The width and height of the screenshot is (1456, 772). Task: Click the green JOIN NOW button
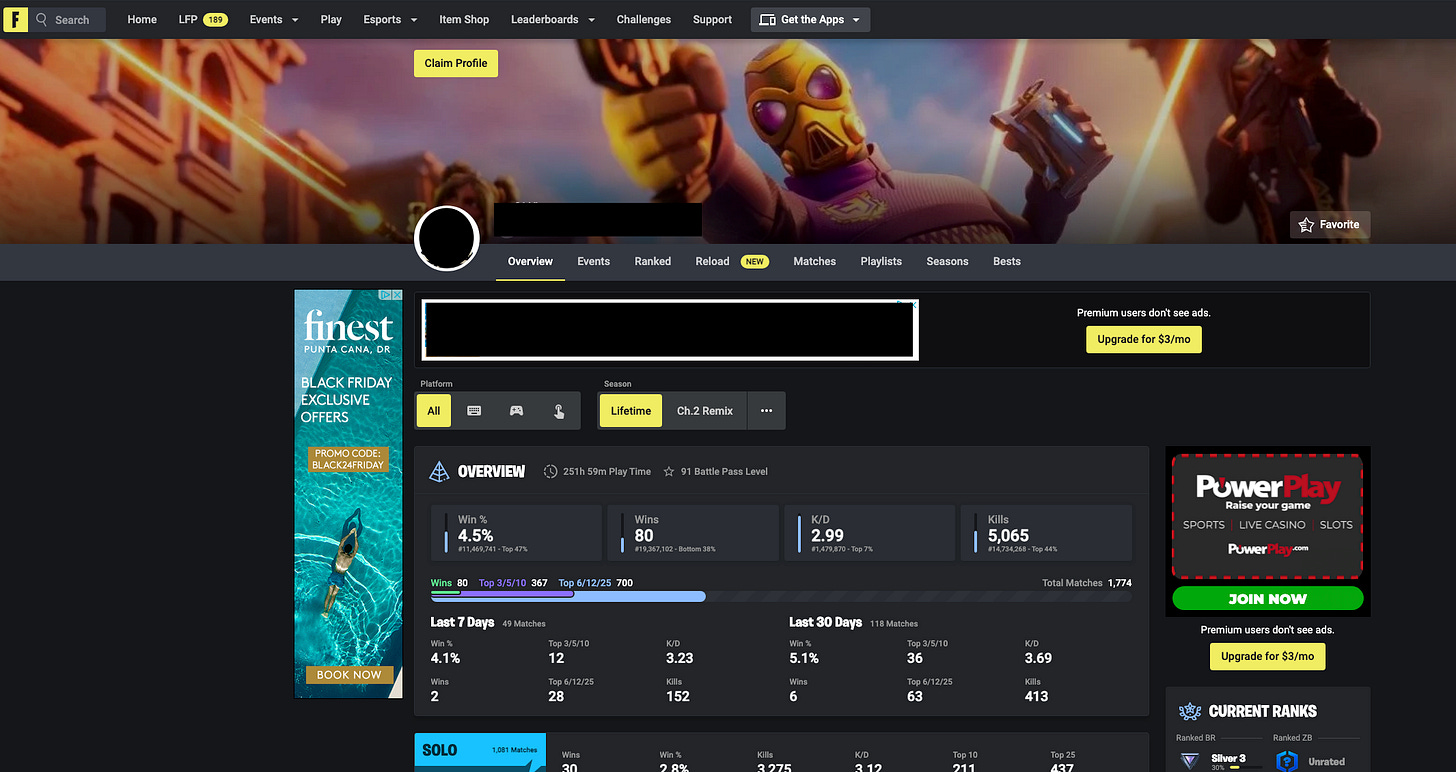(x=1268, y=598)
